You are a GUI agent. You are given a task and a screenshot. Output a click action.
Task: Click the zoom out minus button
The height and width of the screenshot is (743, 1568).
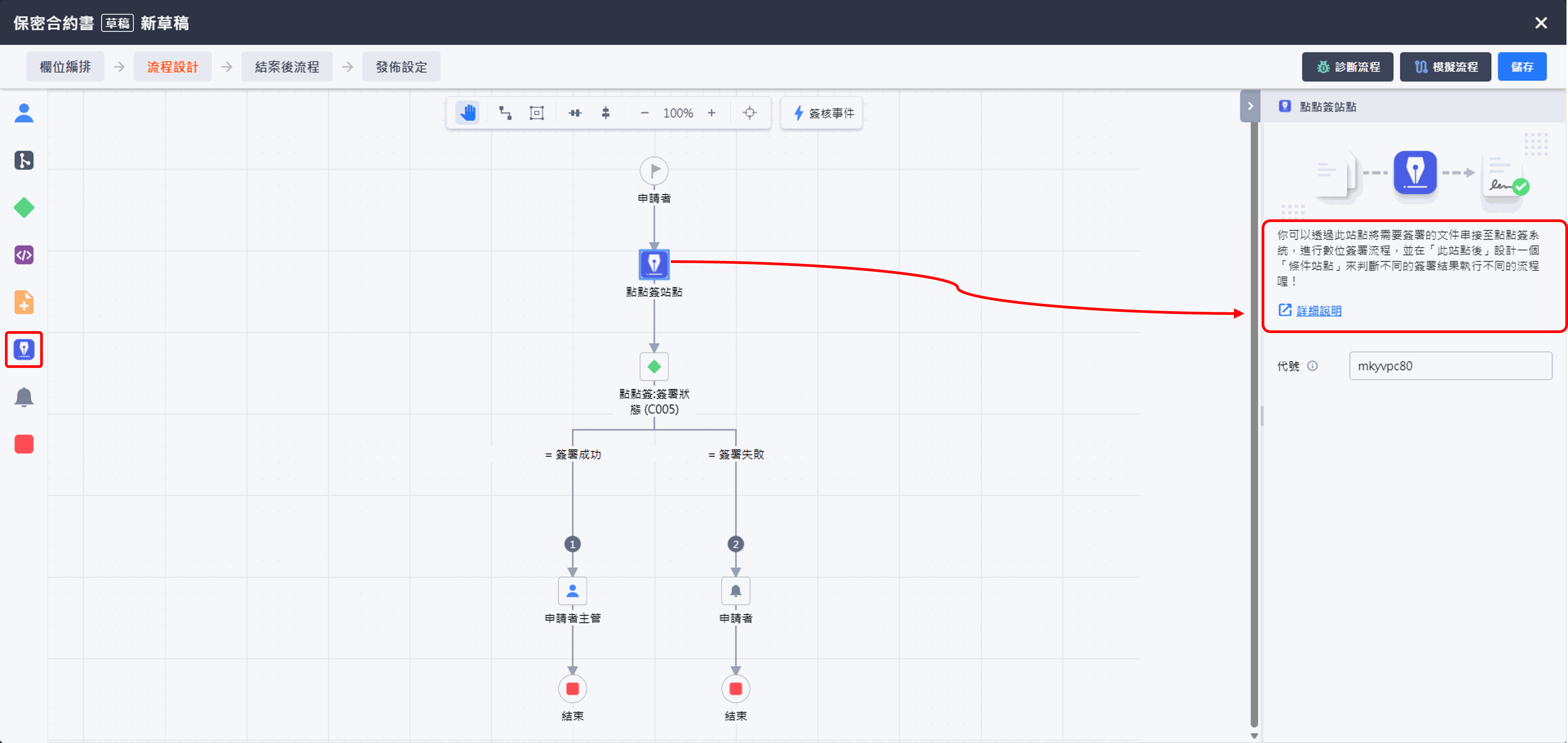(644, 113)
